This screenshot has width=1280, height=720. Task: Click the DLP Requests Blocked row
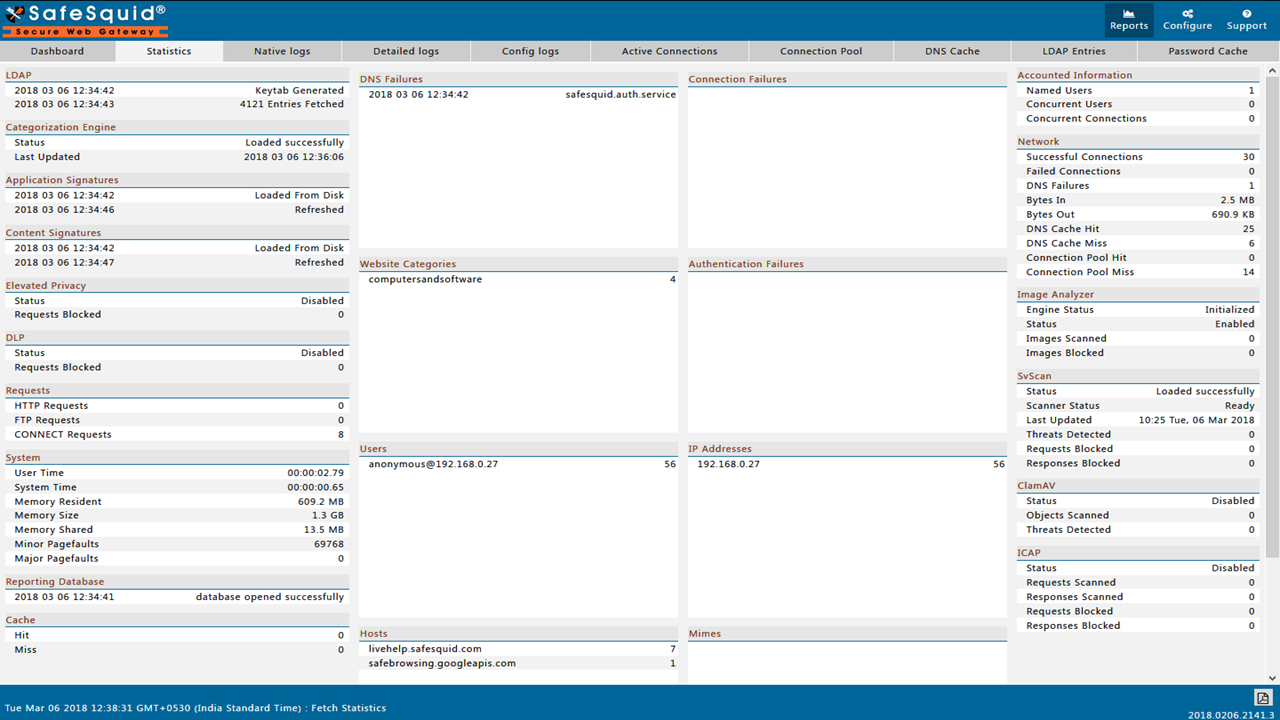point(177,367)
